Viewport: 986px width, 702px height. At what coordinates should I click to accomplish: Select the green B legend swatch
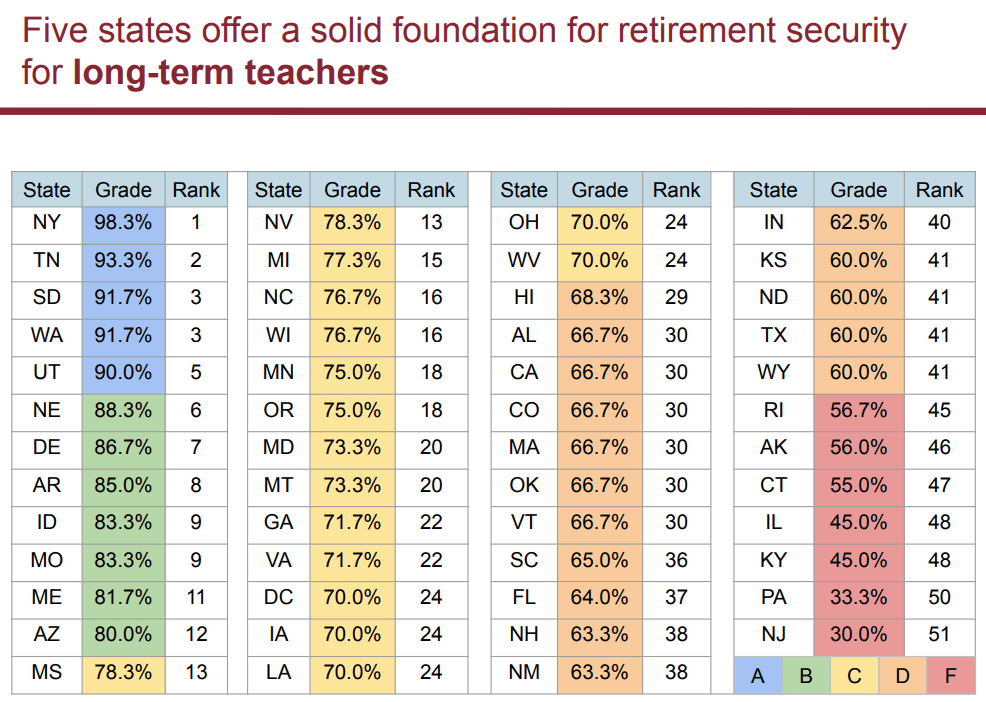(806, 676)
